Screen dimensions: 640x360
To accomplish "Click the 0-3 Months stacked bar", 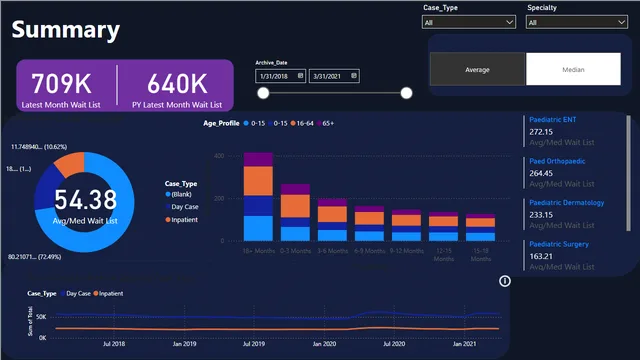I will pos(295,212).
